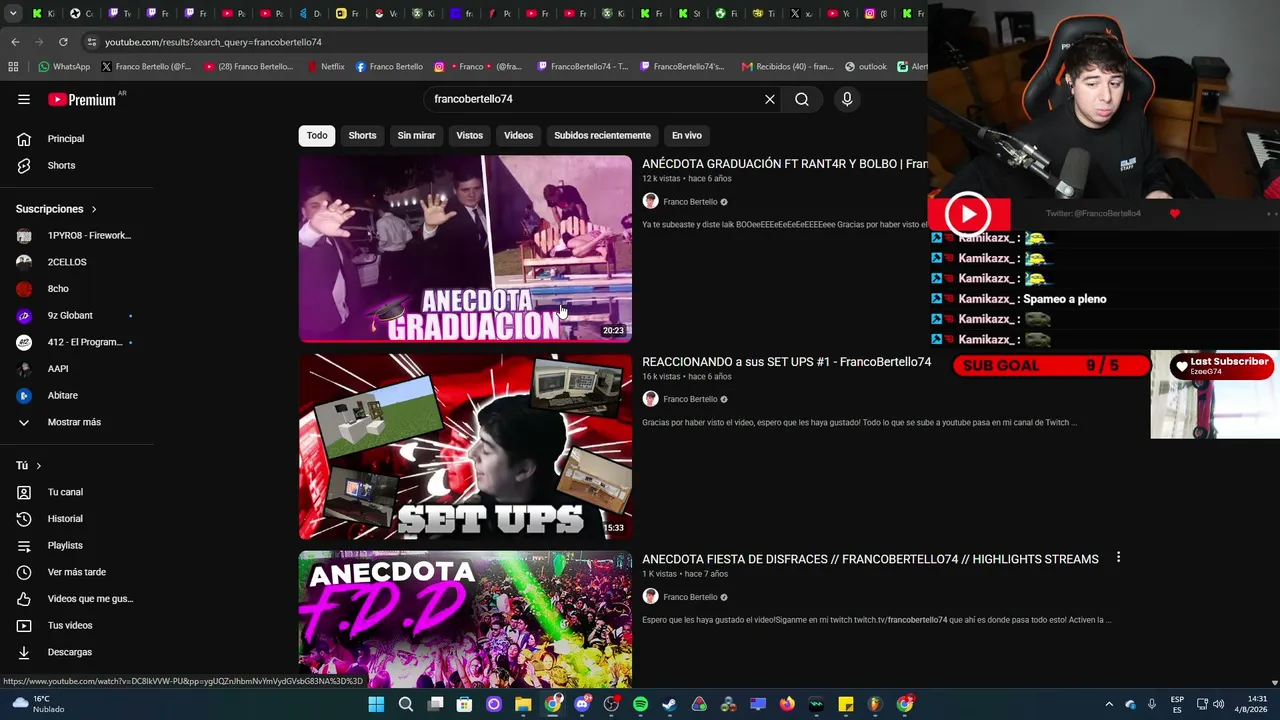Clear the search box with the X
Screen dimensions: 1280x720
pyautogui.click(x=770, y=99)
